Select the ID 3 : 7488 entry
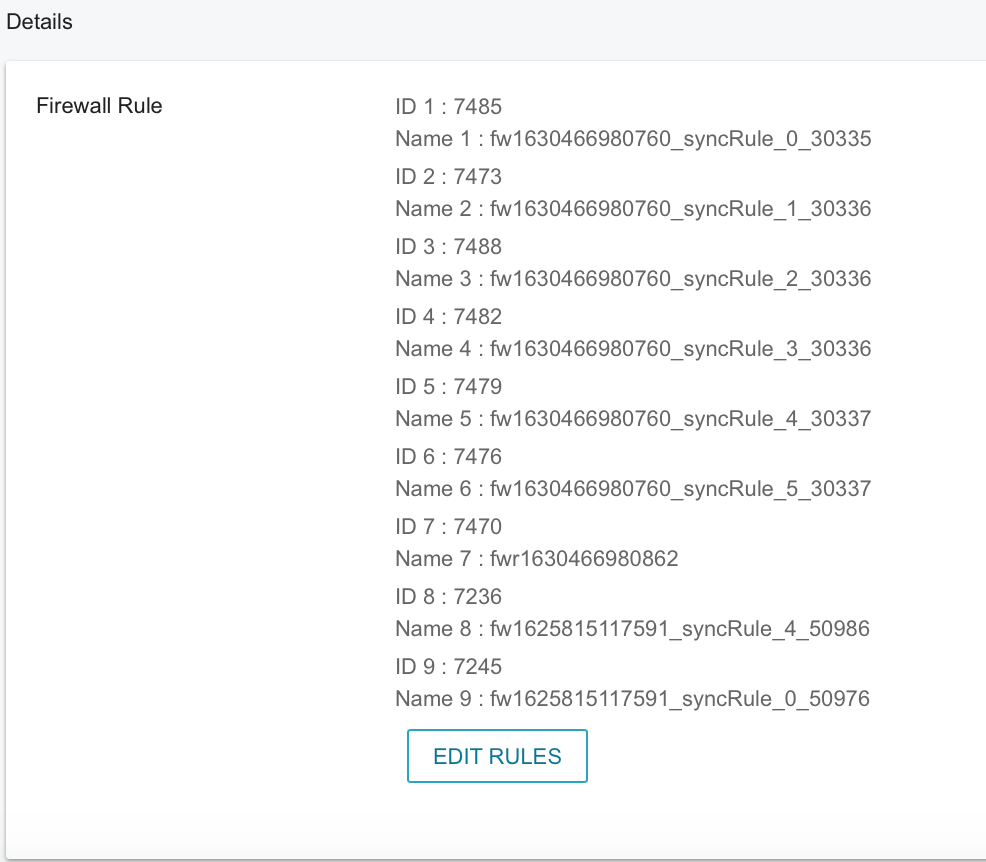 (x=448, y=246)
